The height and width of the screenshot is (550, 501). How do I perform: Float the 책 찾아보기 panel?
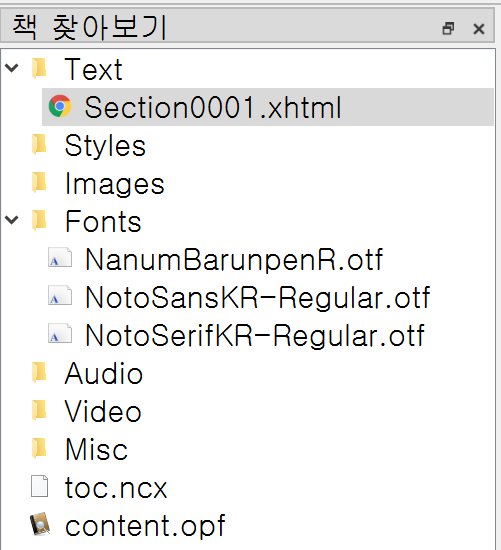pos(448,28)
